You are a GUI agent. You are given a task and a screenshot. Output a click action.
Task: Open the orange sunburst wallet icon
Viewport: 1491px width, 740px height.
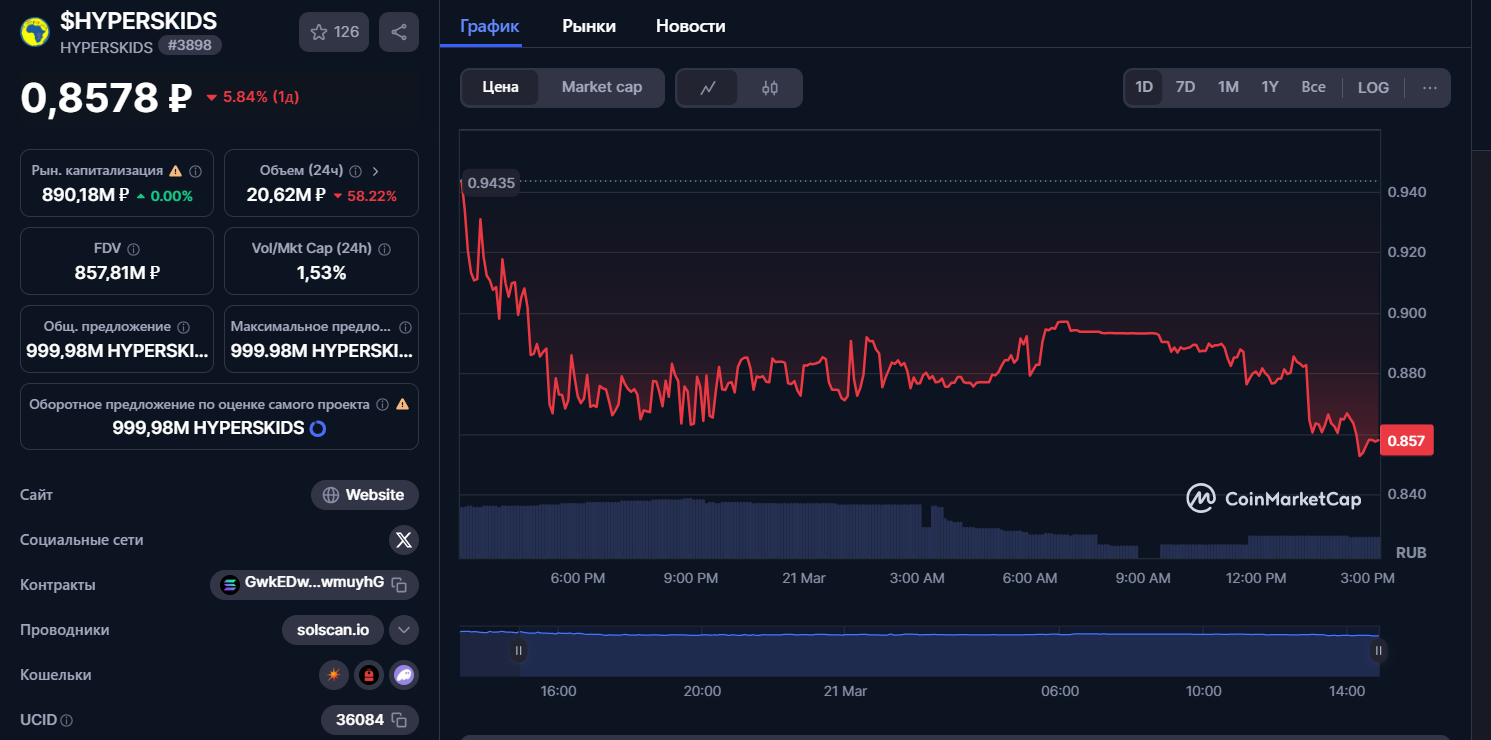coord(334,675)
